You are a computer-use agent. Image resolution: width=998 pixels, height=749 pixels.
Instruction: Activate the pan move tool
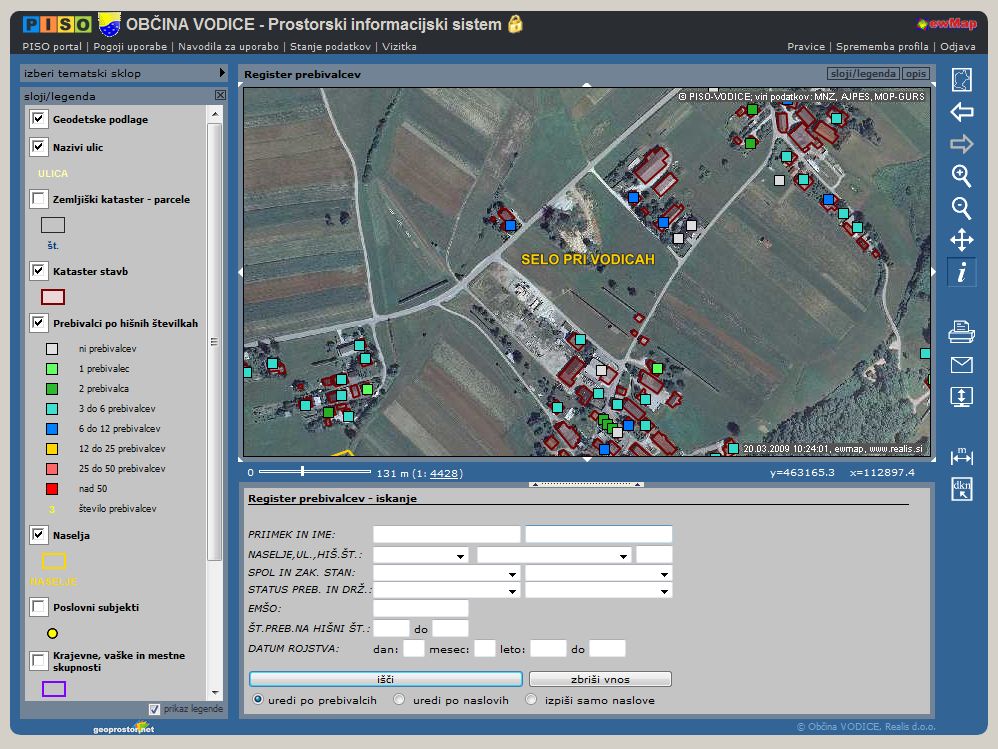point(961,240)
